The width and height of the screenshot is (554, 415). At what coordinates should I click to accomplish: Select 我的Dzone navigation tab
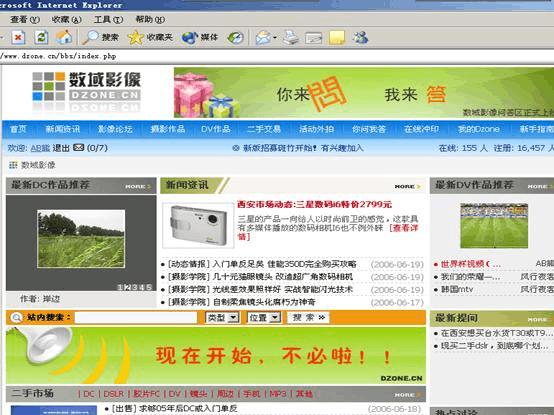(478, 129)
